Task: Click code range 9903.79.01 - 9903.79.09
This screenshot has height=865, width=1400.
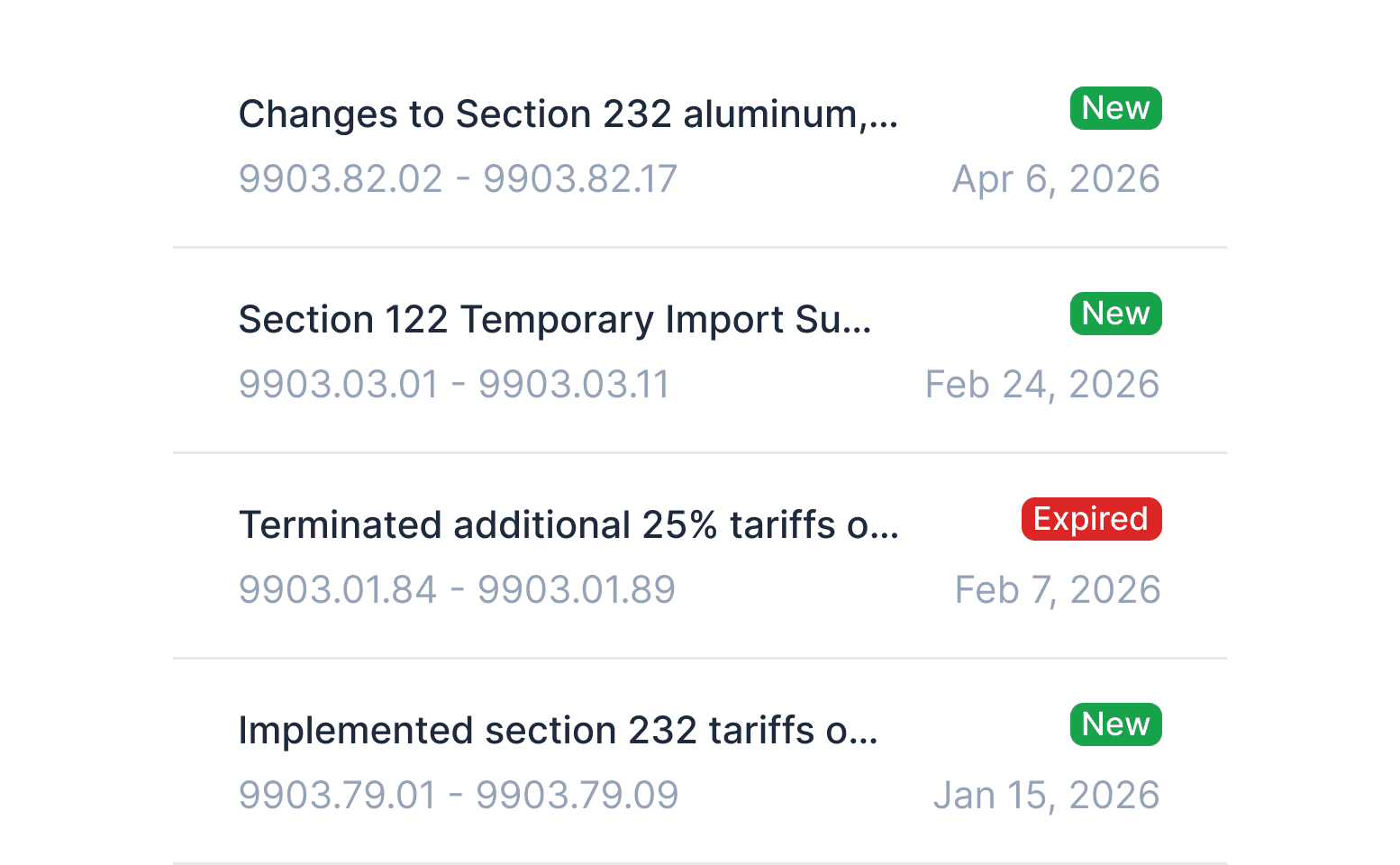Action: 459,796
